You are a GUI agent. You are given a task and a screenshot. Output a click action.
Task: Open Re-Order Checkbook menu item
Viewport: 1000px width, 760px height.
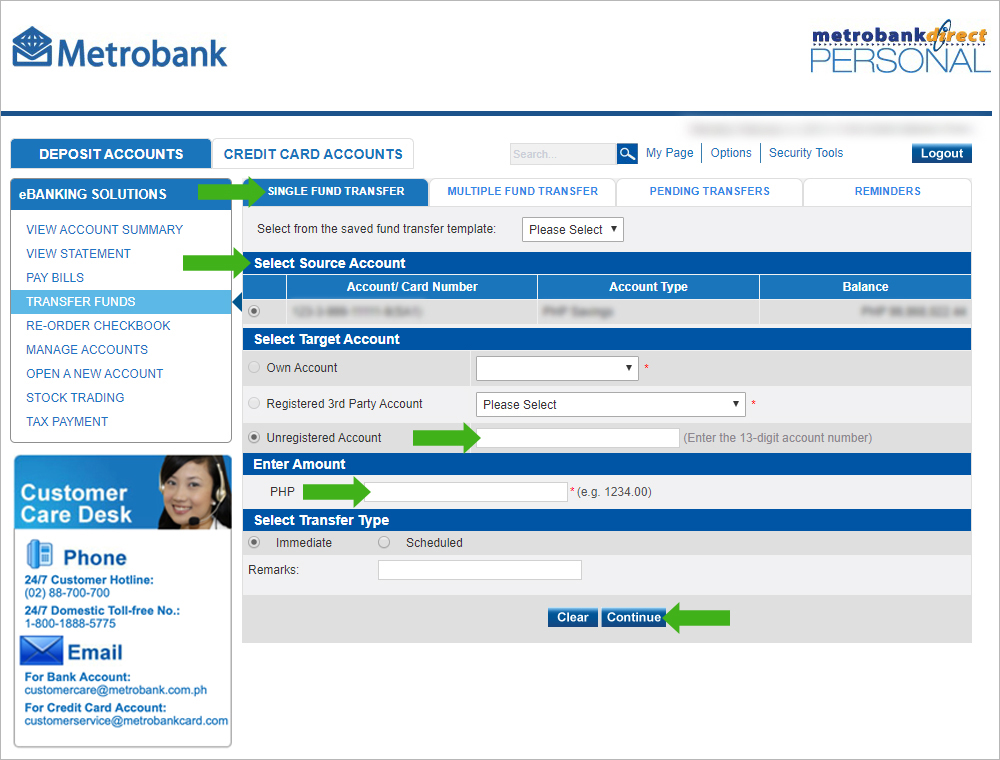(98, 326)
